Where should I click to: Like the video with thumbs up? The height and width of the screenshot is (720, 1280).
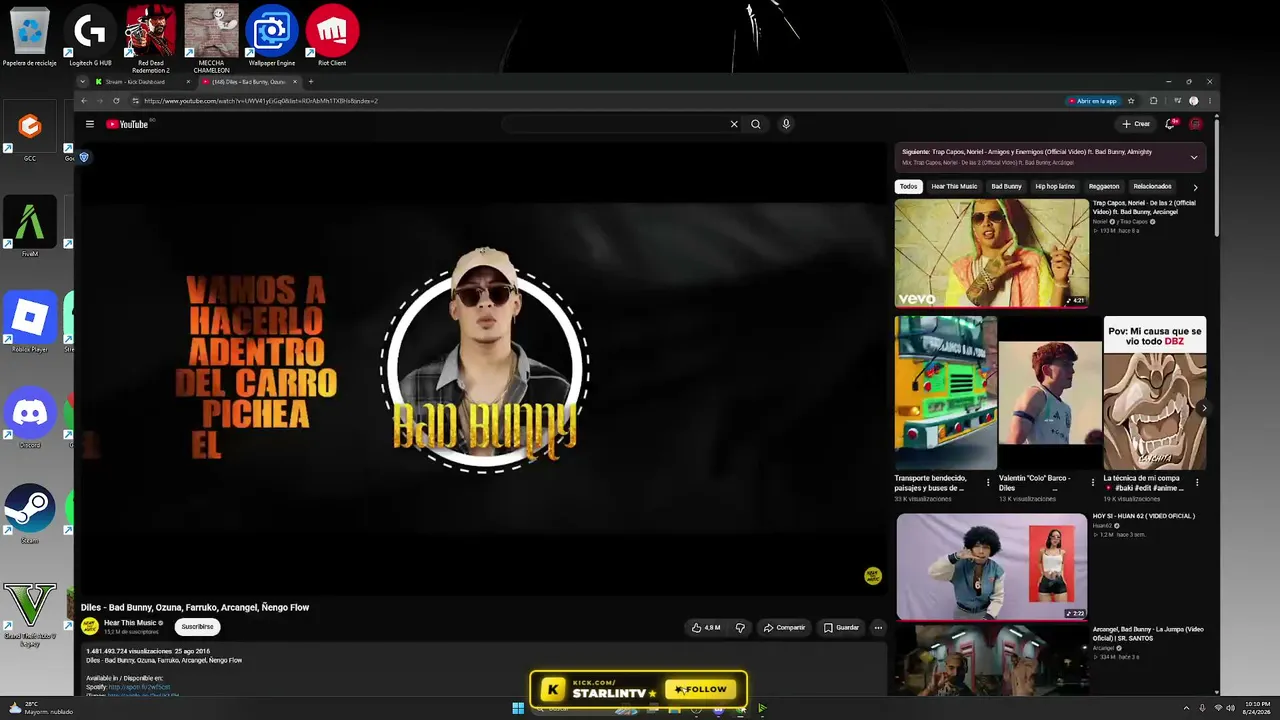tap(705, 628)
